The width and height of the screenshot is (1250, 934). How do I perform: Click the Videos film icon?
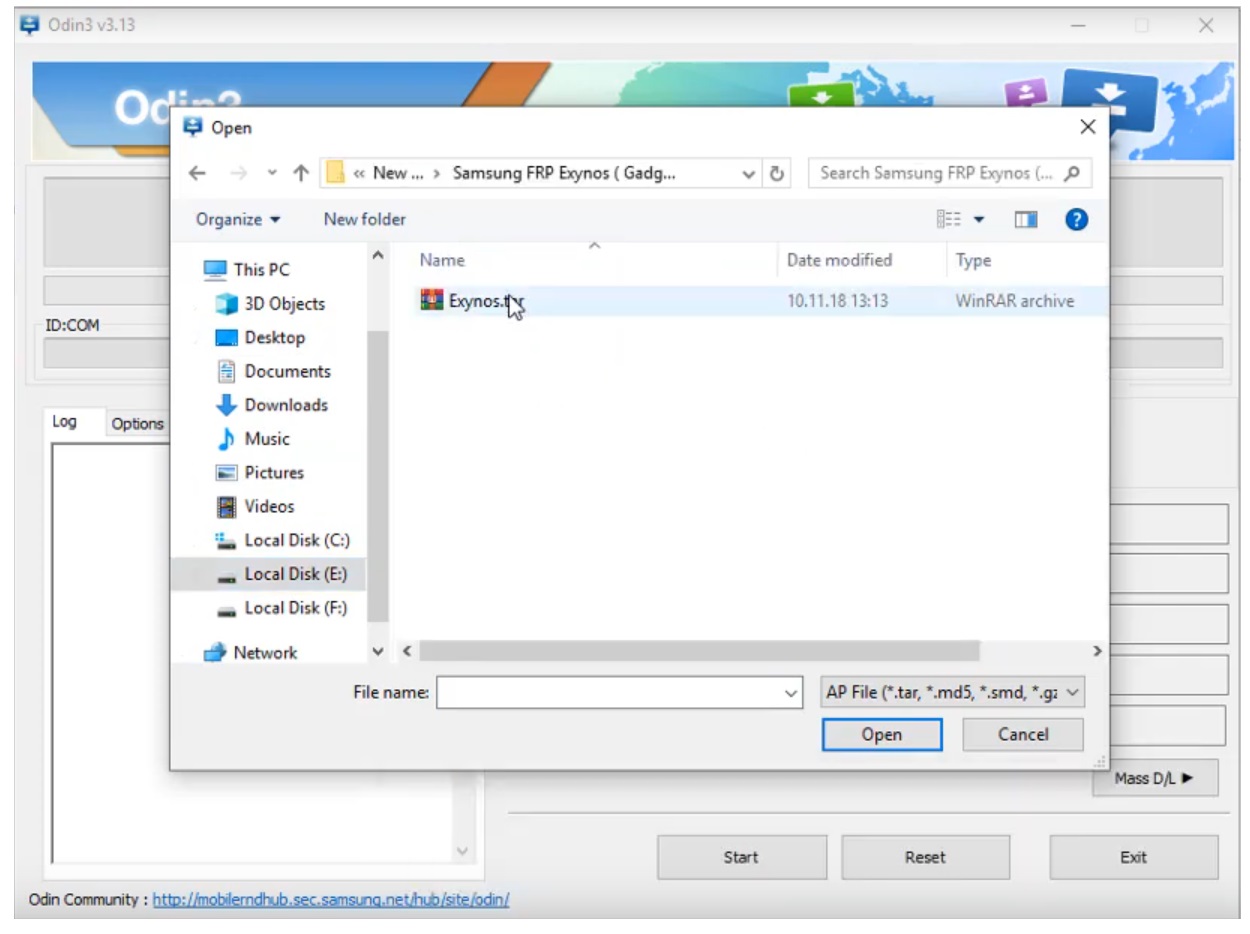tap(227, 507)
